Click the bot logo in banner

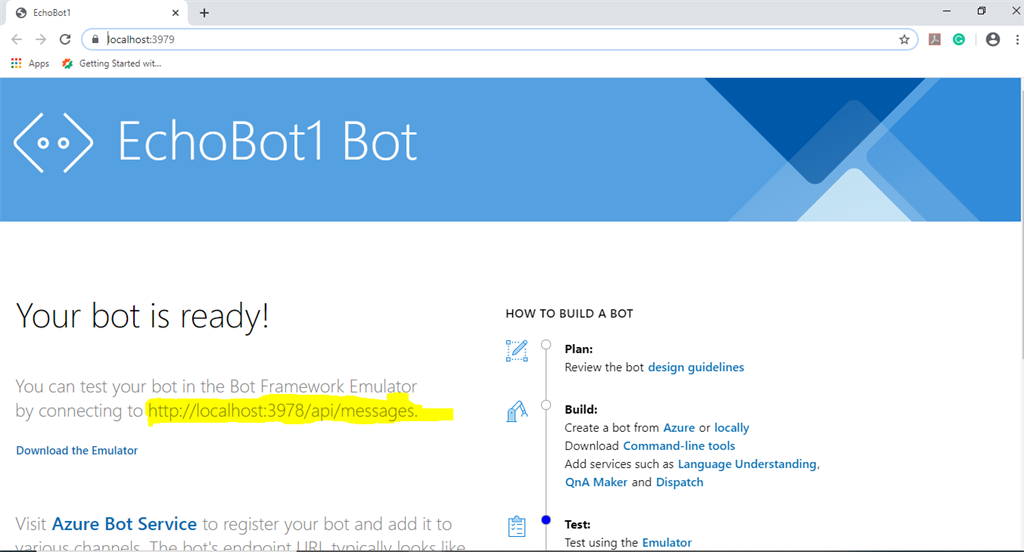coord(54,142)
